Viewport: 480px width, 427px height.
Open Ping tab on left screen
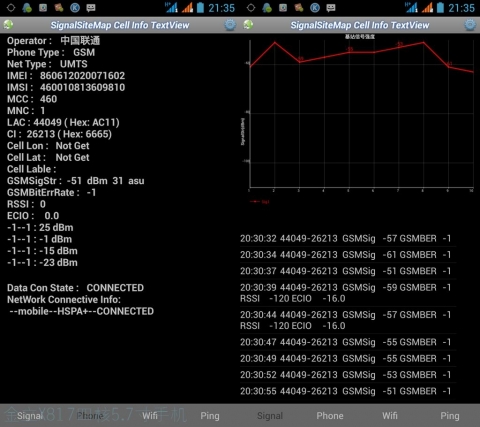[x=210, y=416]
